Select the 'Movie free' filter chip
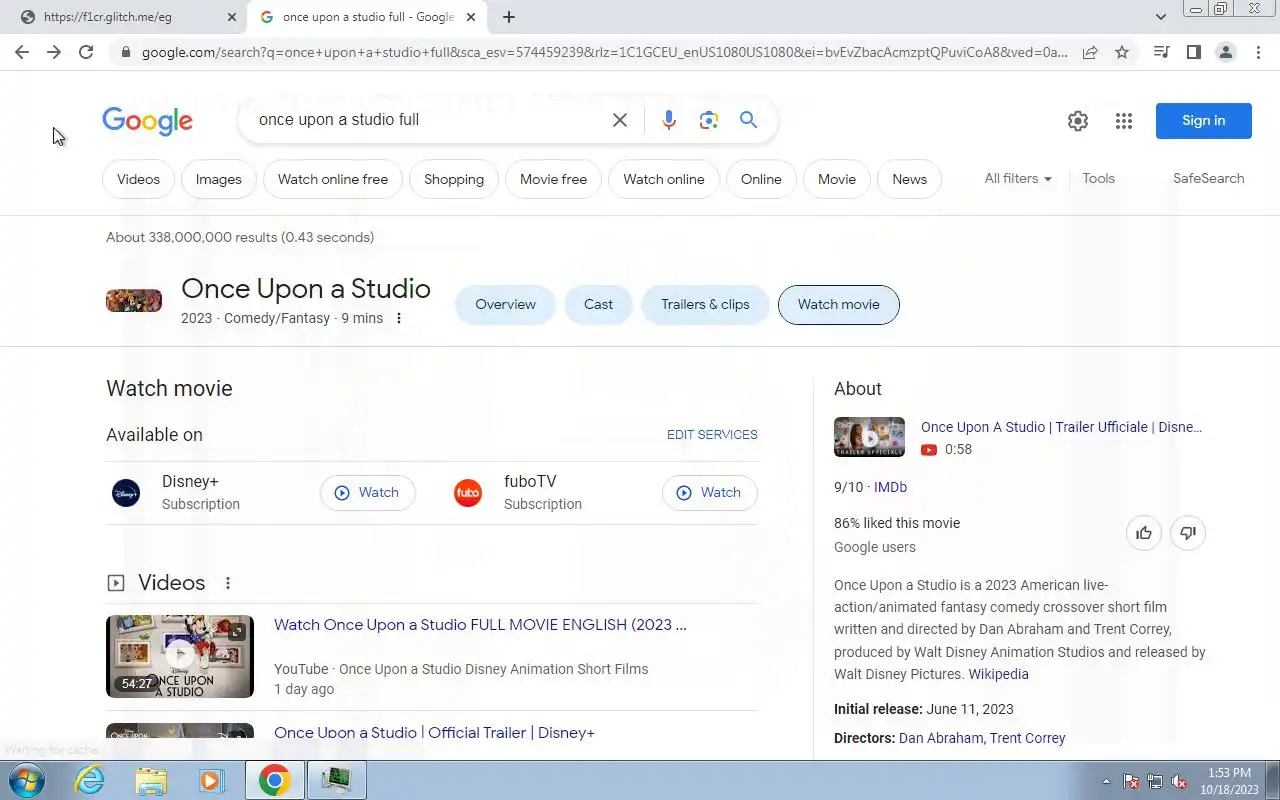Image resolution: width=1280 pixels, height=800 pixels. click(553, 179)
